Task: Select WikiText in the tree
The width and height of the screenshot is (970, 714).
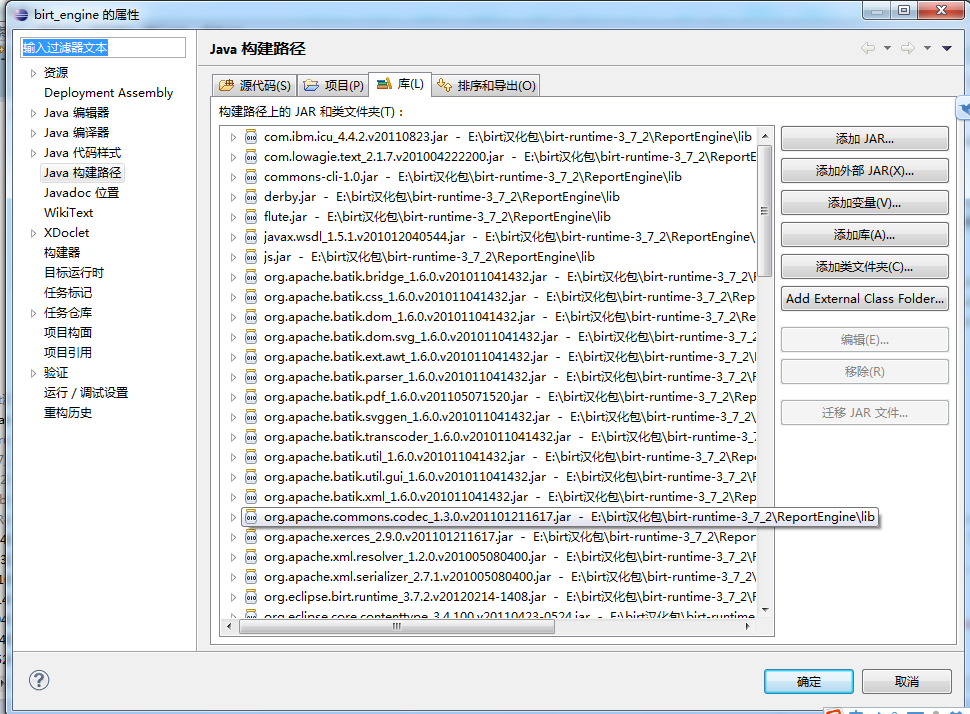Action: tap(68, 213)
